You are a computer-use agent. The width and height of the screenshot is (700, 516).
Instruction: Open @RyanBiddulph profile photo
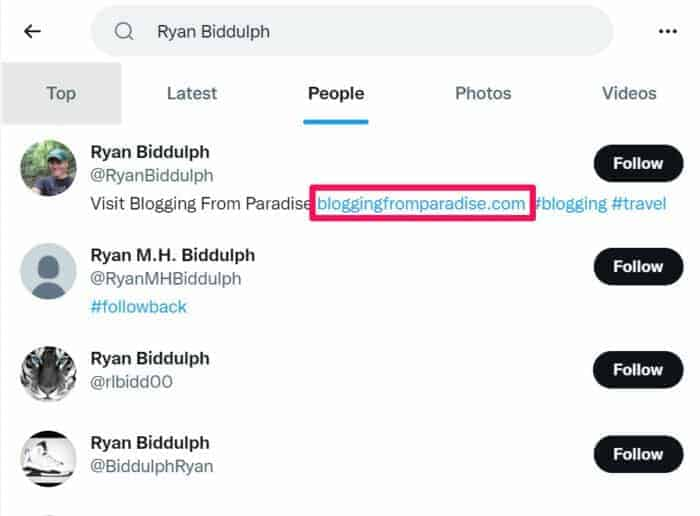coord(48,168)
